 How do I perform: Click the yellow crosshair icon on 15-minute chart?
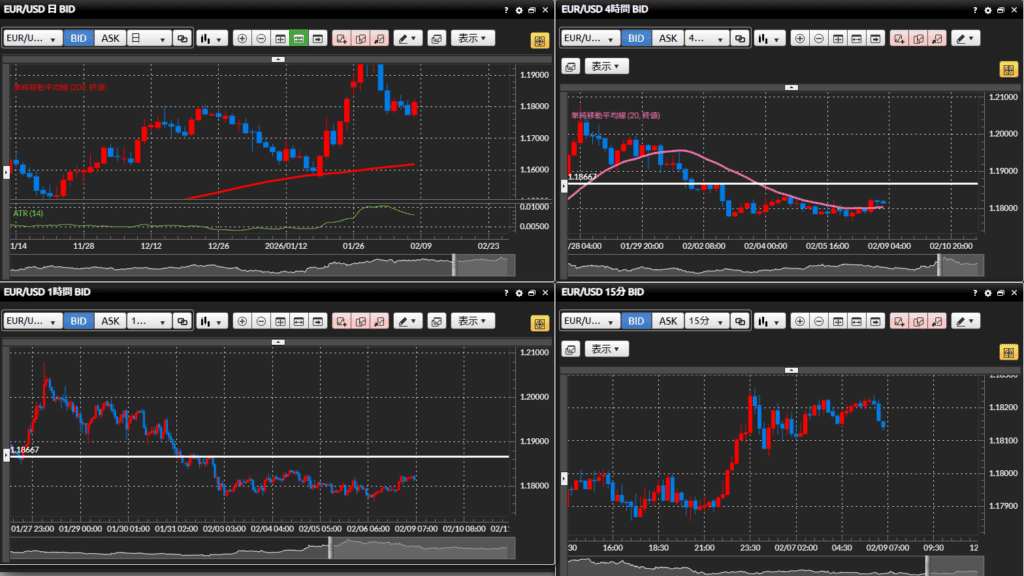pos(1008,352)
